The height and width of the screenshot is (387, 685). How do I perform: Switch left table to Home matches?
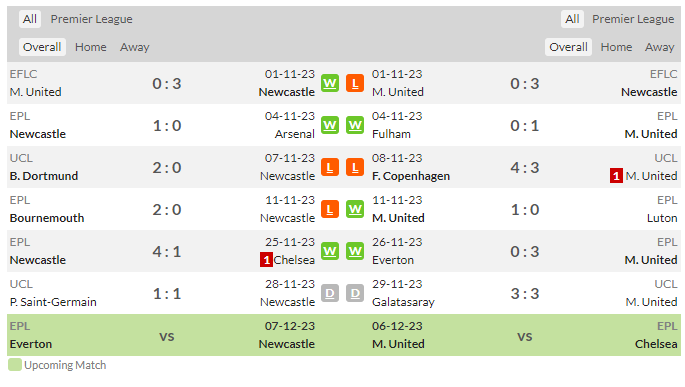(90, 47)
